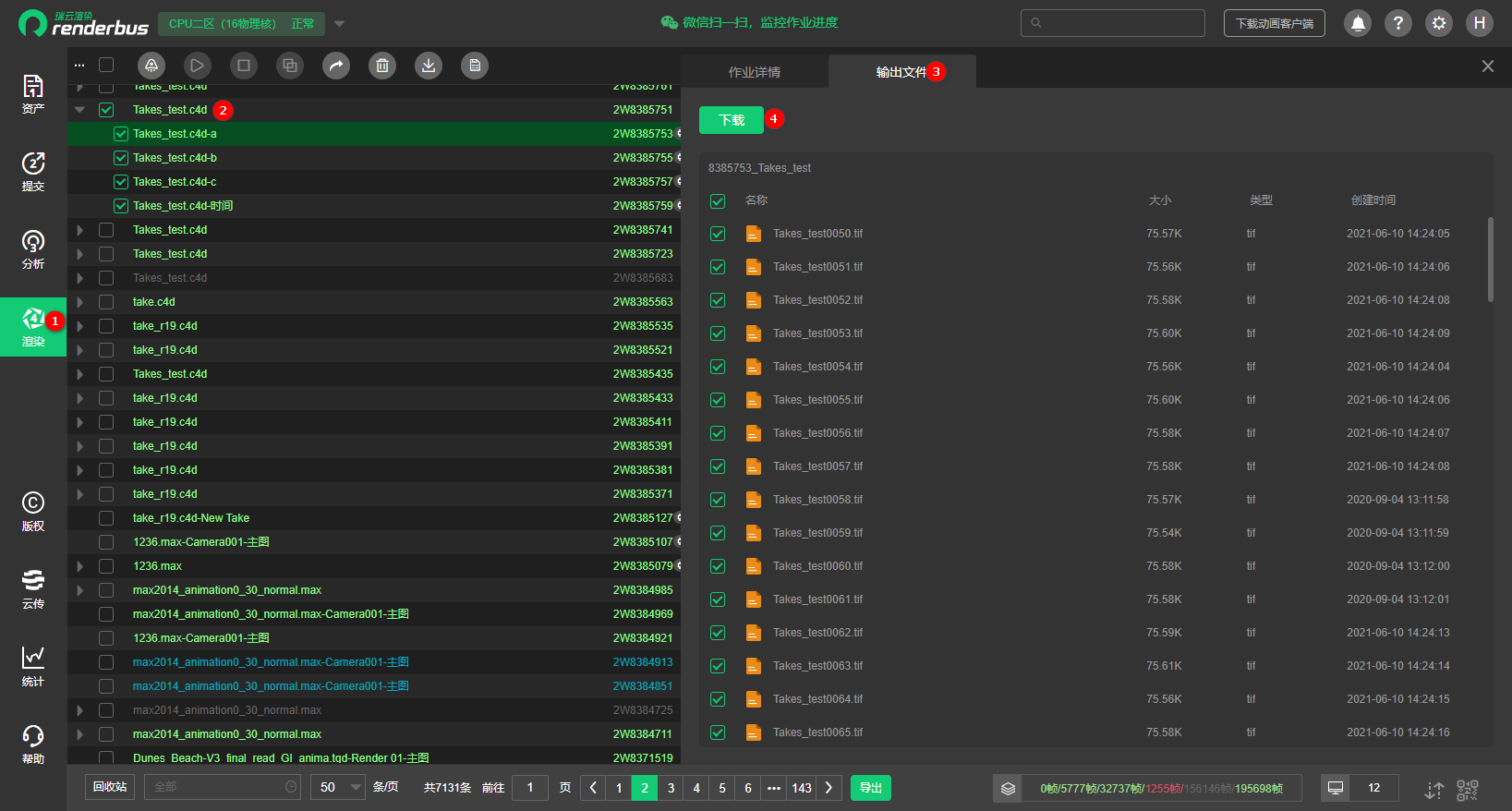Go to the next page arrow
The height and width of the screenshot is (811, 1512).
829,788
